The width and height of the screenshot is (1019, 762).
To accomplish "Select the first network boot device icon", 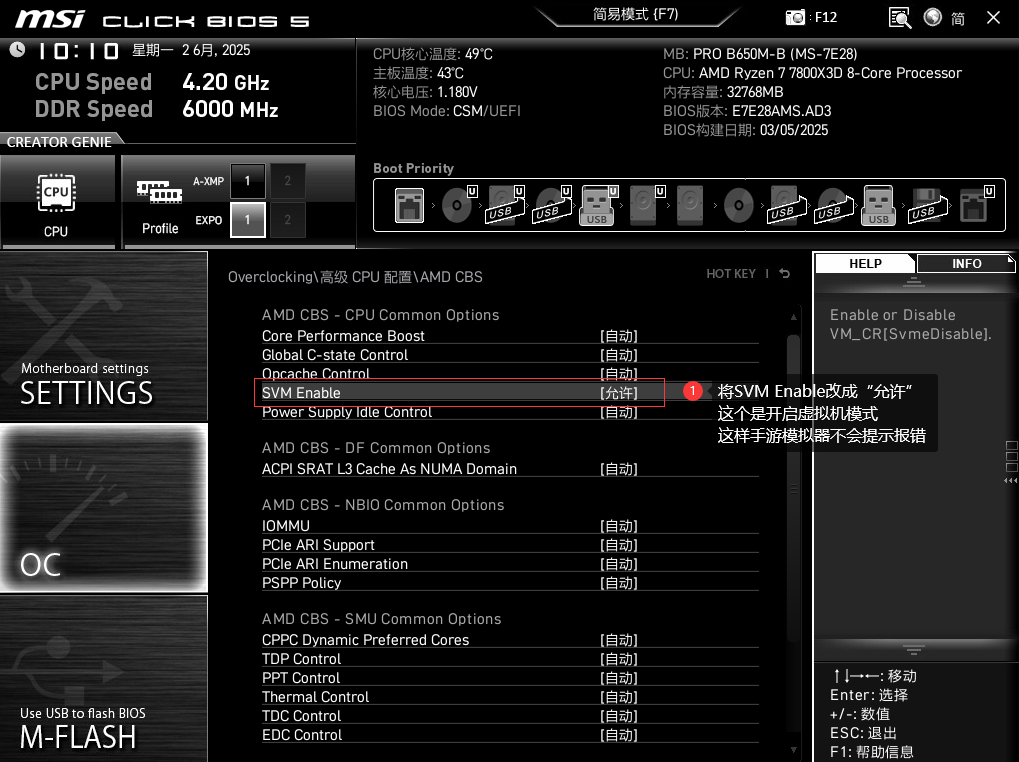I will 408,205.
